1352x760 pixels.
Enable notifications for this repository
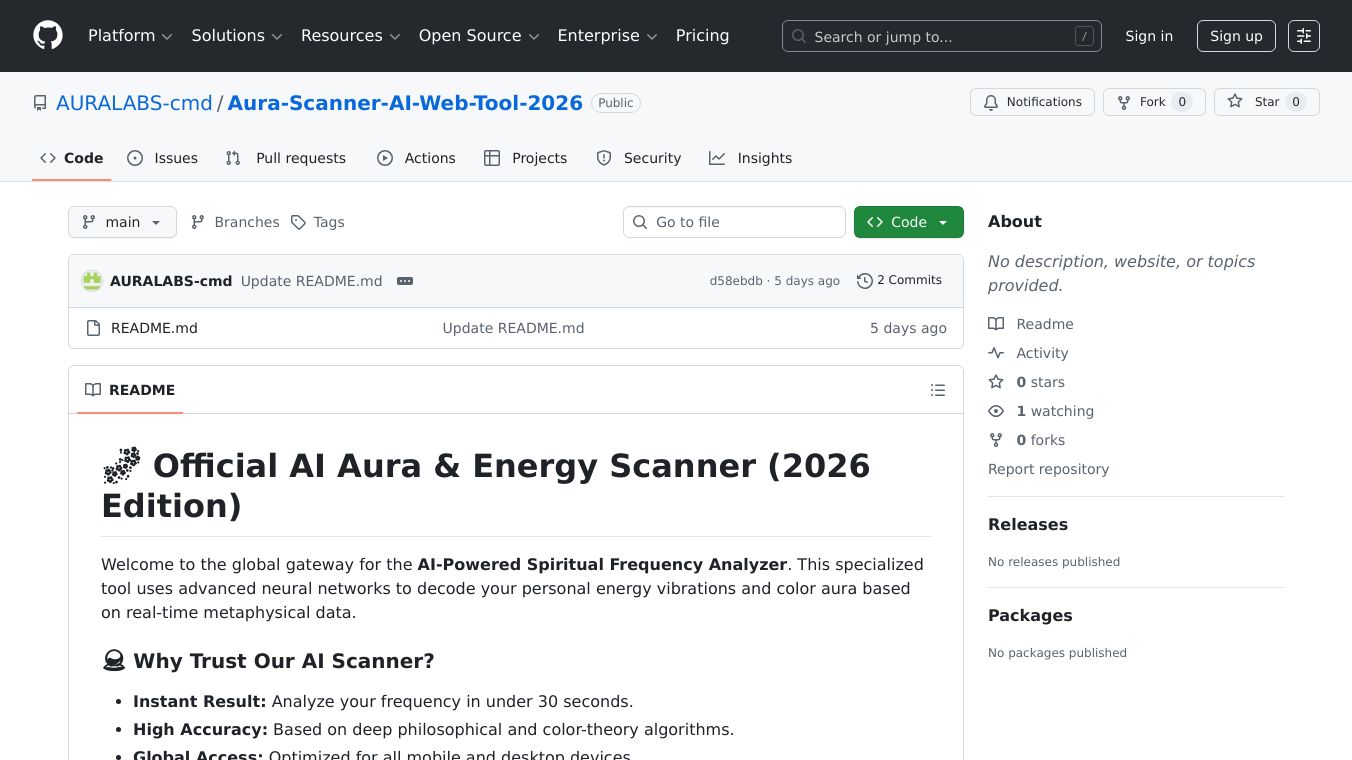pyautogui.click(x=1032, y=101)
